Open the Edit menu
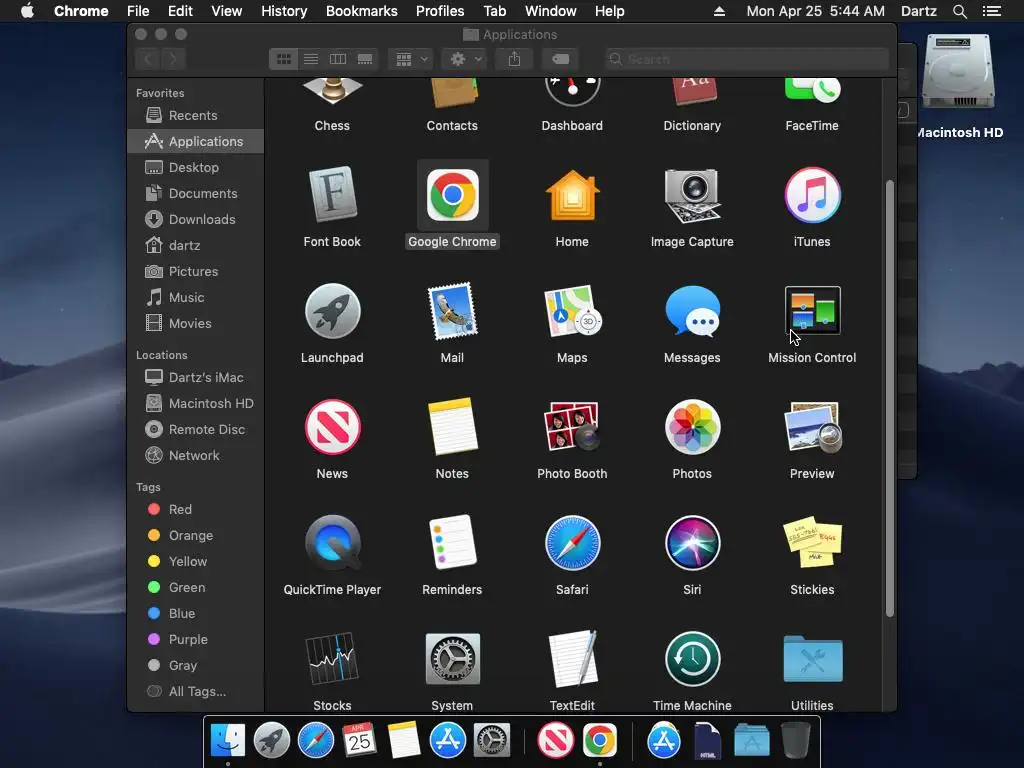1024x768 pixels. pos(180,11)
